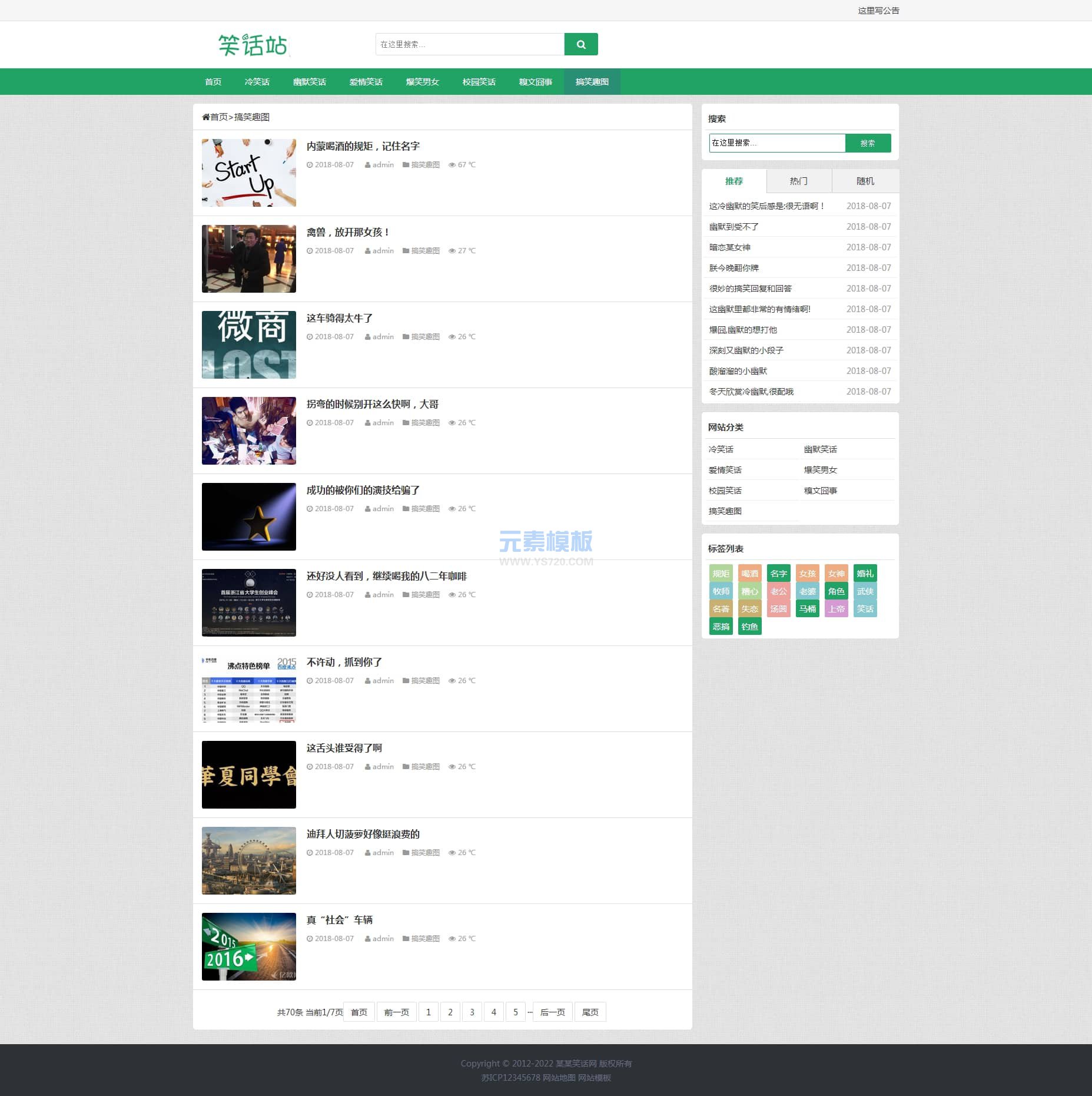Click the eye icon on 这车骑得太牛了 post

coord(452,337)
